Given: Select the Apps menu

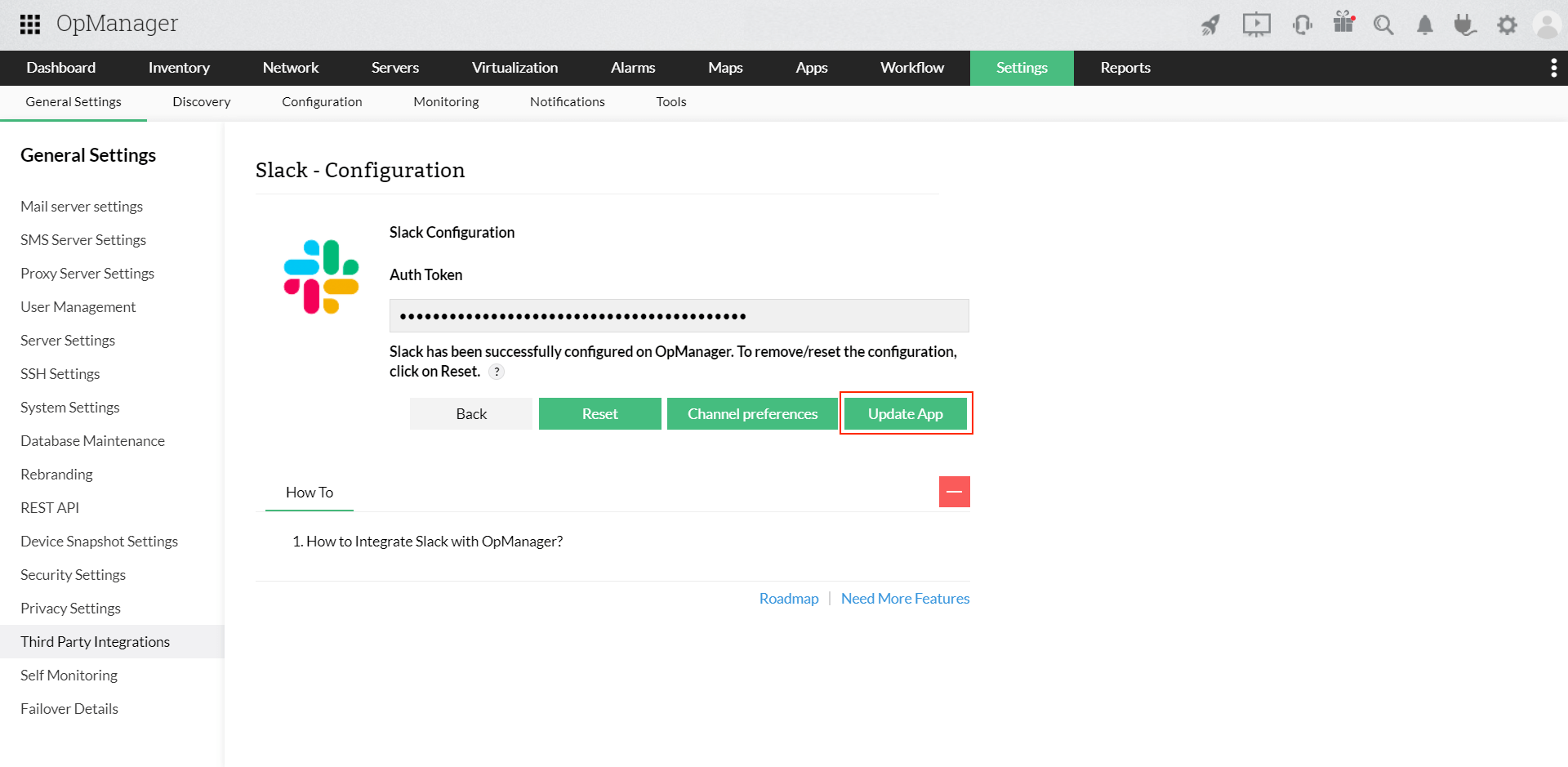Looking at the screenshot, I should (812, 68).
